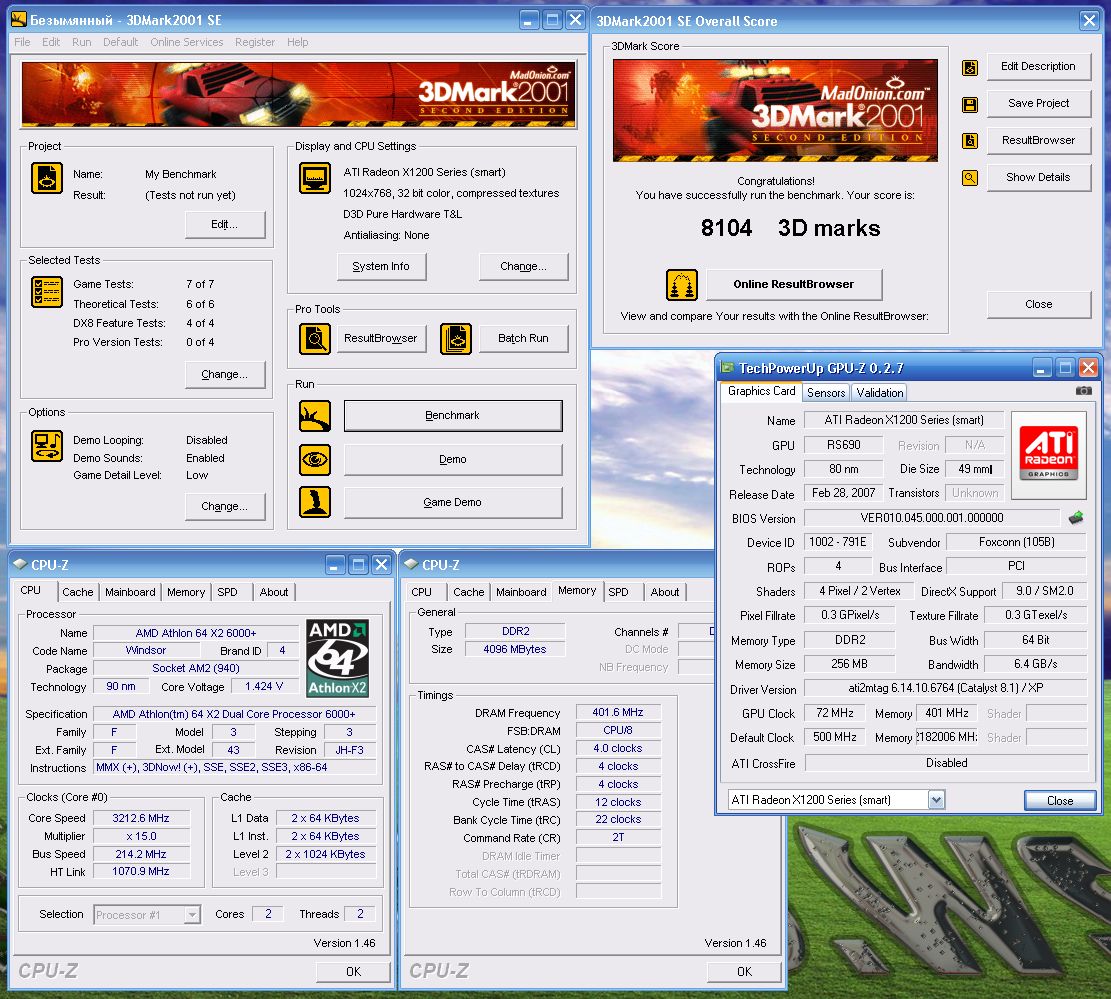
Task: Click the Selected Tests checklist icon
Action: click(x=47, y=292)
